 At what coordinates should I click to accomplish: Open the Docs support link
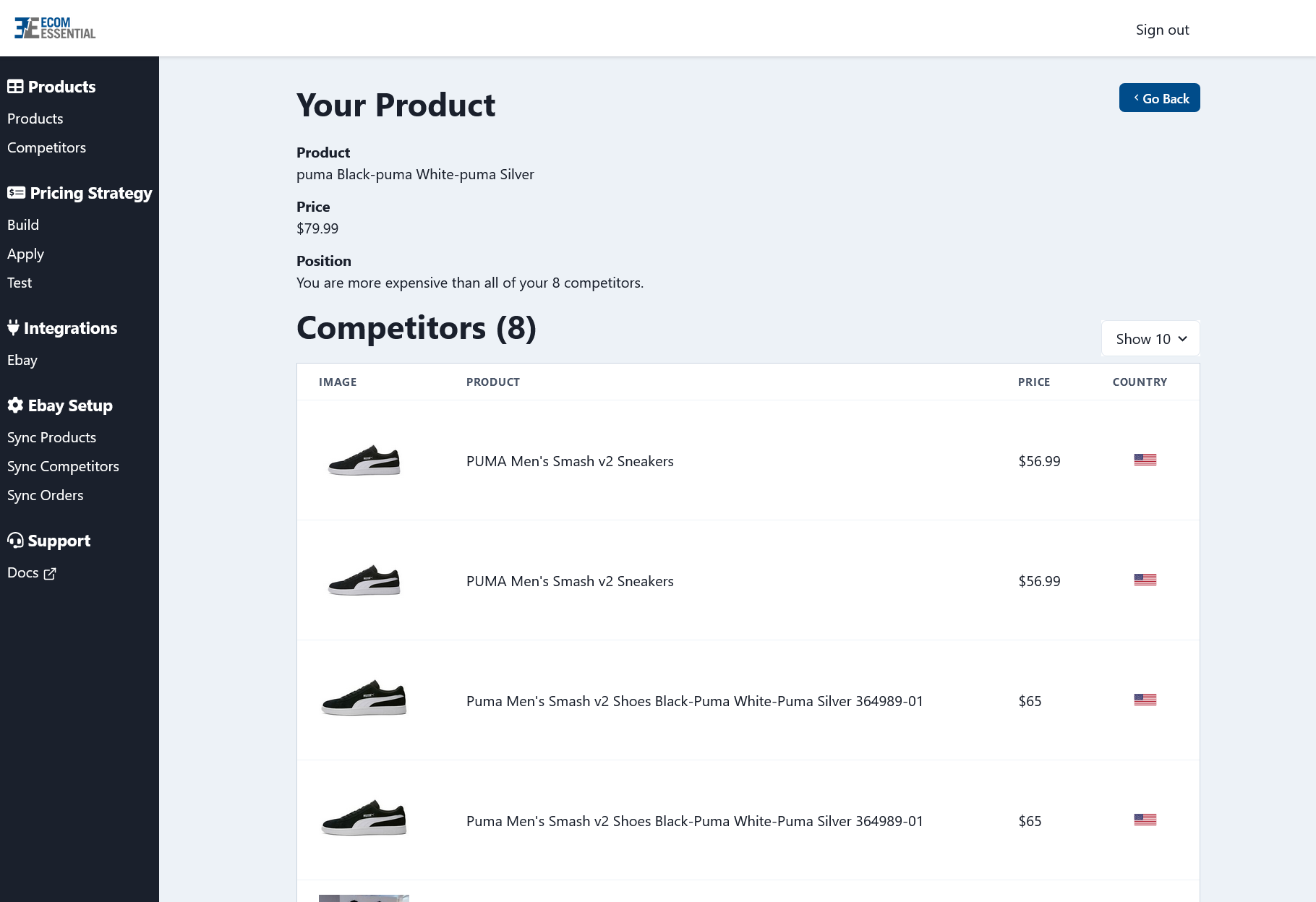24,572
